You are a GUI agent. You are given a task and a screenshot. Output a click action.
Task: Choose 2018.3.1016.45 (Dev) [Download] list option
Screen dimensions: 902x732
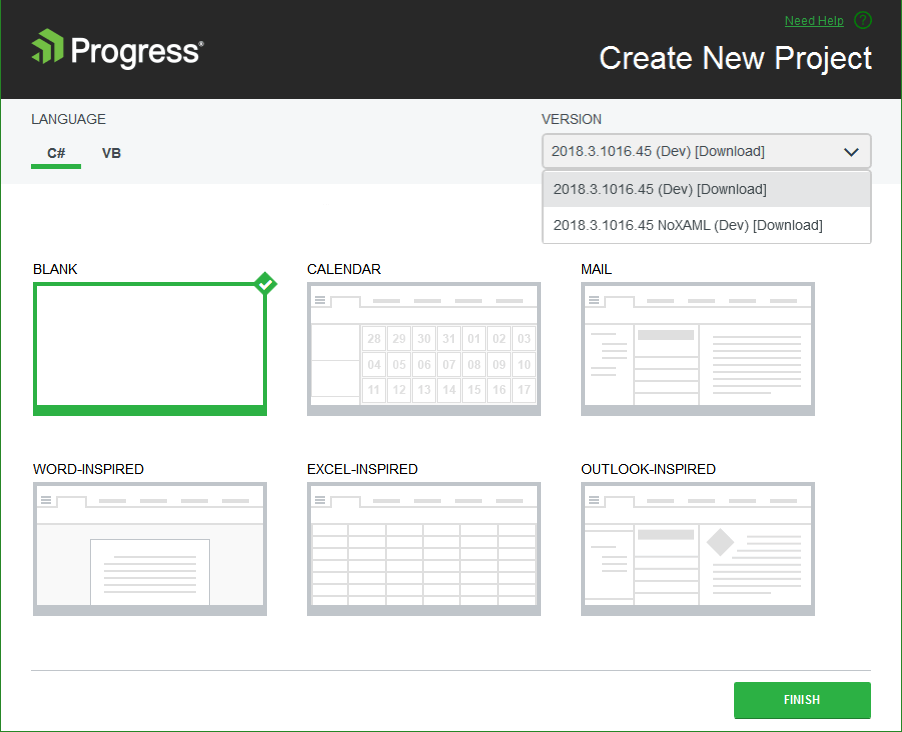coord(706,189)
